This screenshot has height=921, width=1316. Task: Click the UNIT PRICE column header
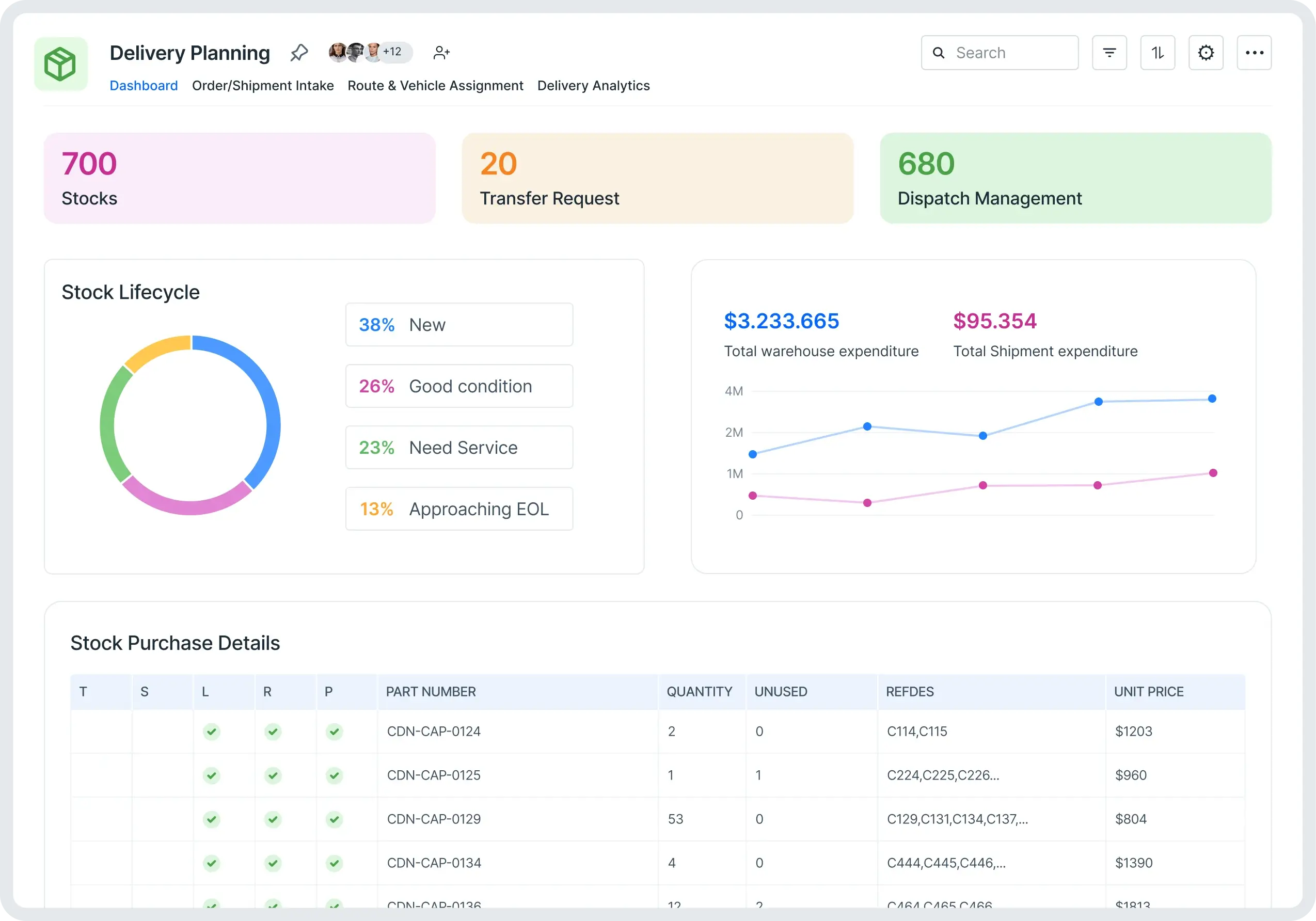[x=1148, y=692]
